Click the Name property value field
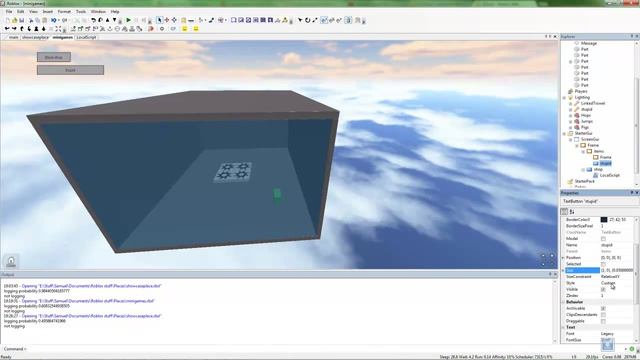Screen dimensions: 640x360 coord(617,245)
